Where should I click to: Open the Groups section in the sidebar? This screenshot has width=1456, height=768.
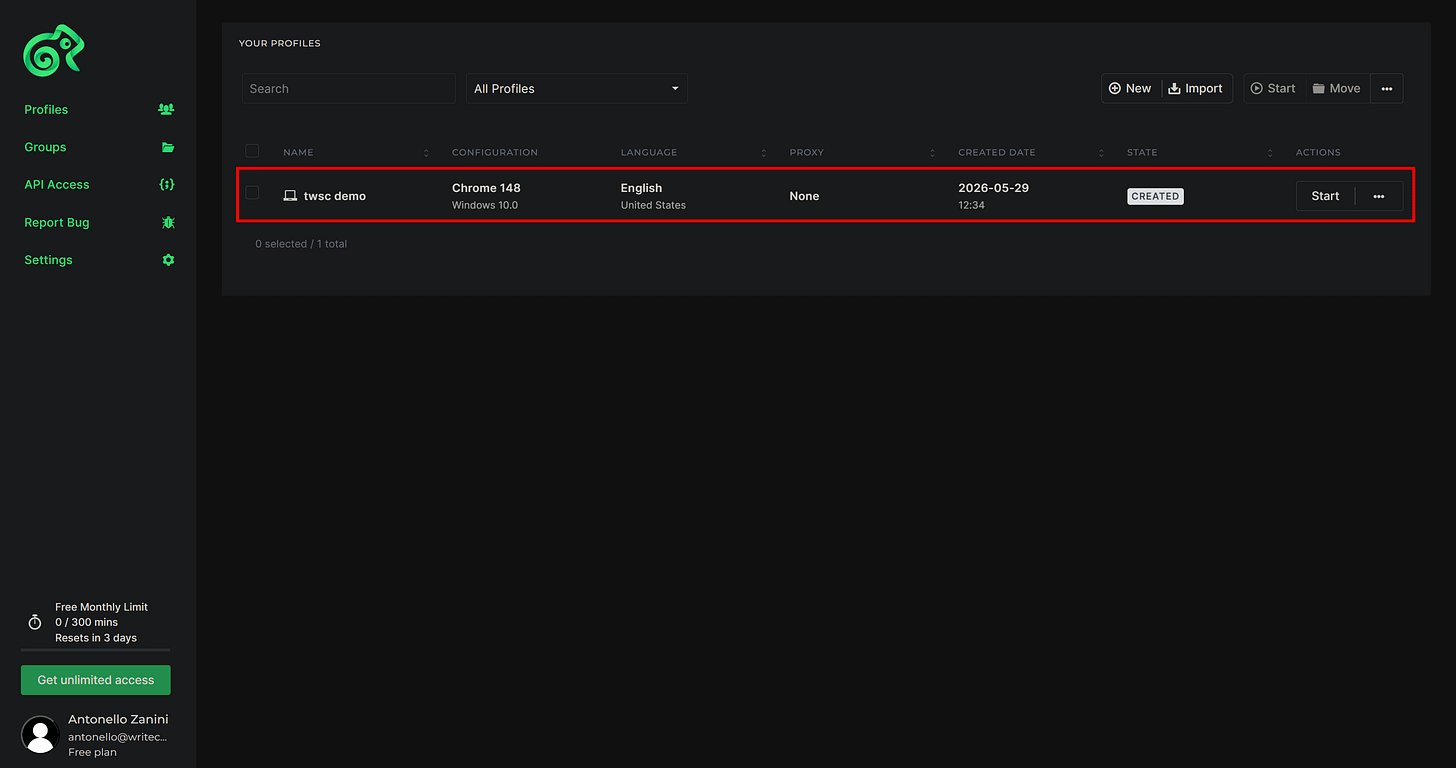coord(45,147)
